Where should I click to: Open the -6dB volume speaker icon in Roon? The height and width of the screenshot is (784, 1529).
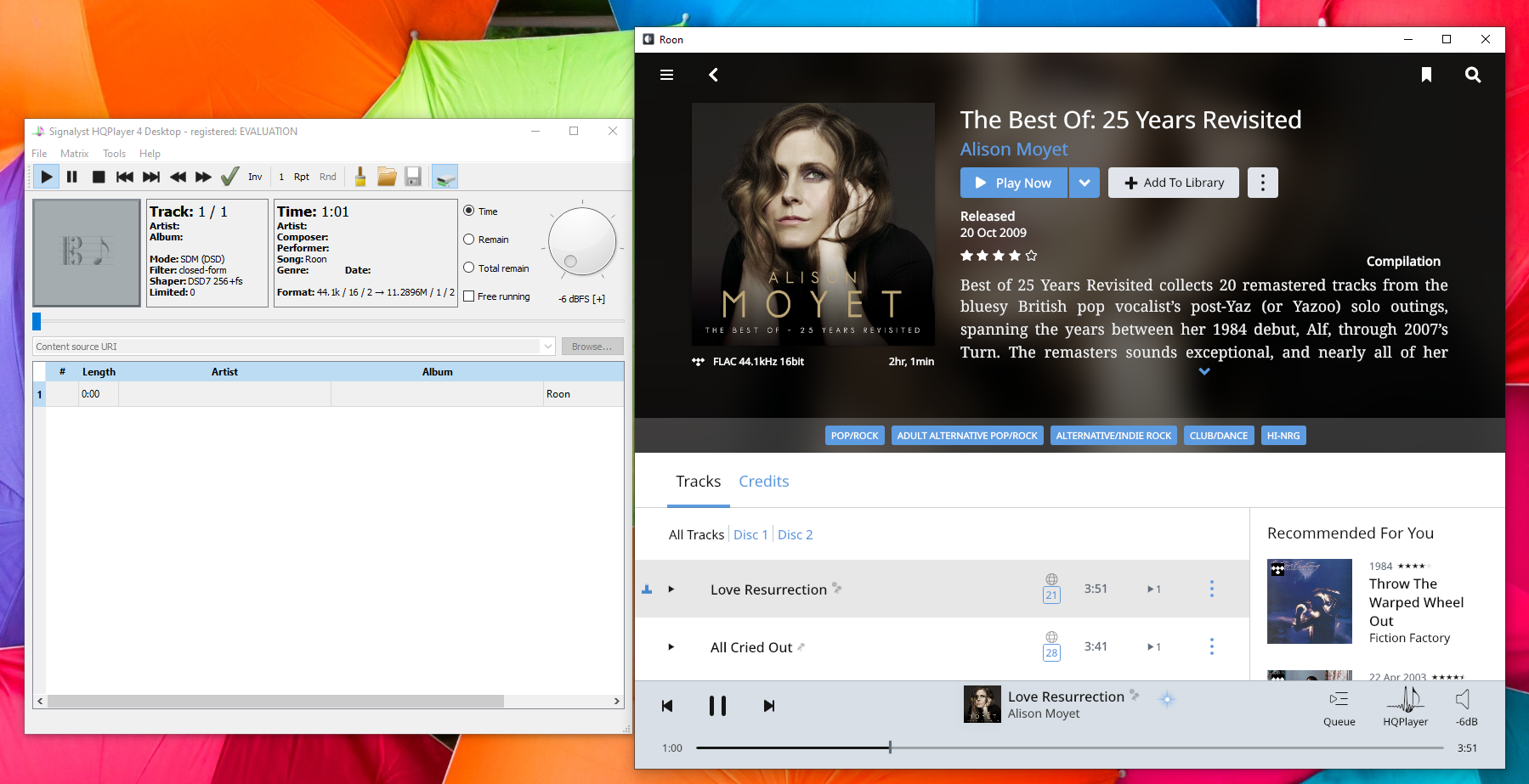pos(1466,708)
